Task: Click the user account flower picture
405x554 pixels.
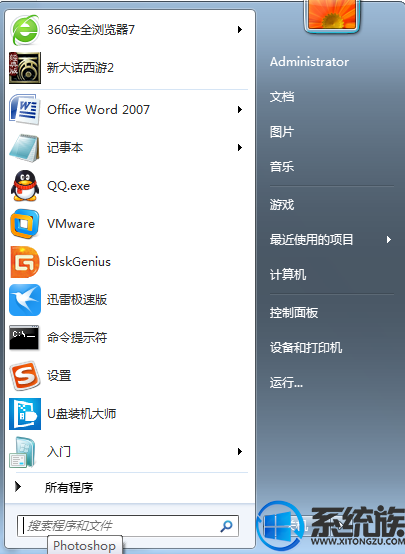Action: [332, 15]
